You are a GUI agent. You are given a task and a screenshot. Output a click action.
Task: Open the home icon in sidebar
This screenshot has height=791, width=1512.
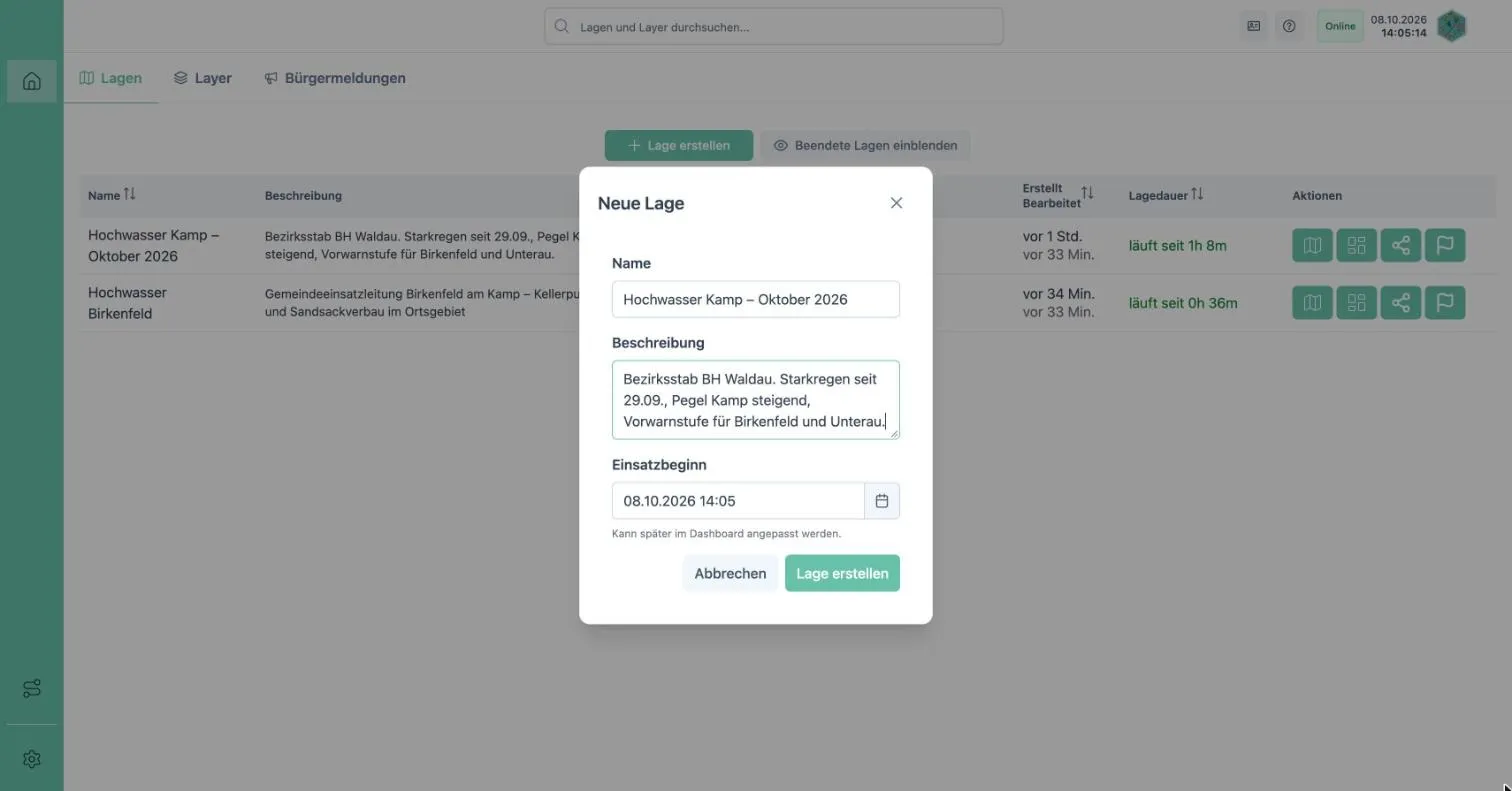(31, 81)
